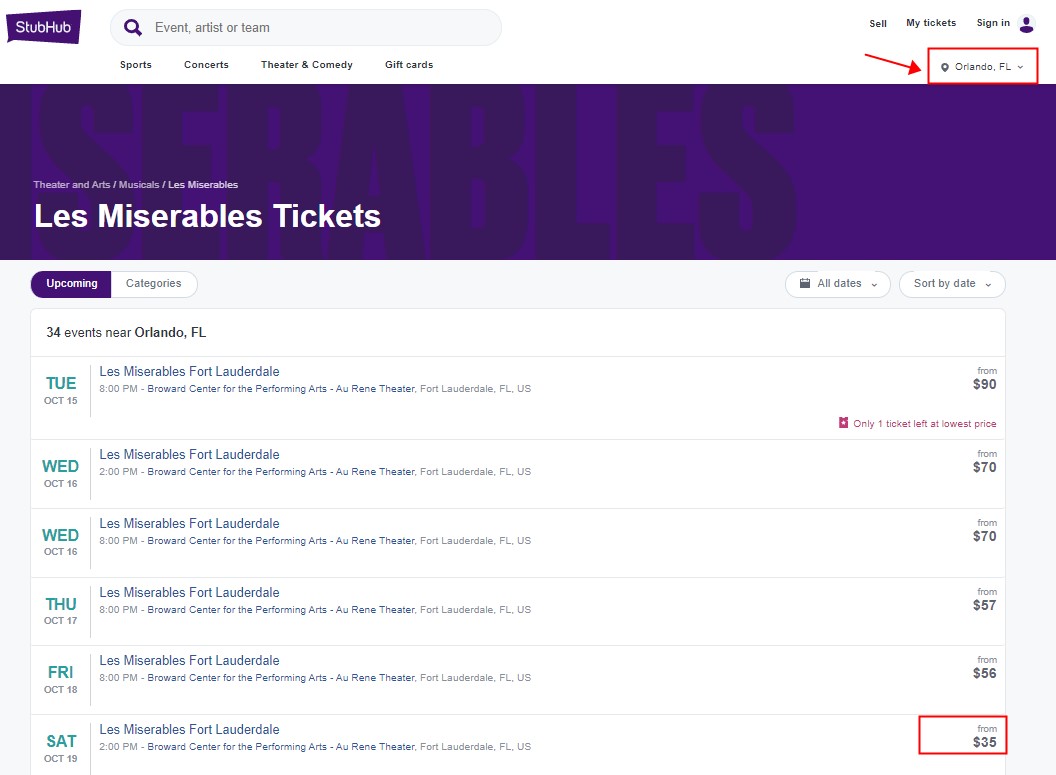Open the user profile avatar icon
The image size is (1056, 775).
click(x=1026, y=24)
